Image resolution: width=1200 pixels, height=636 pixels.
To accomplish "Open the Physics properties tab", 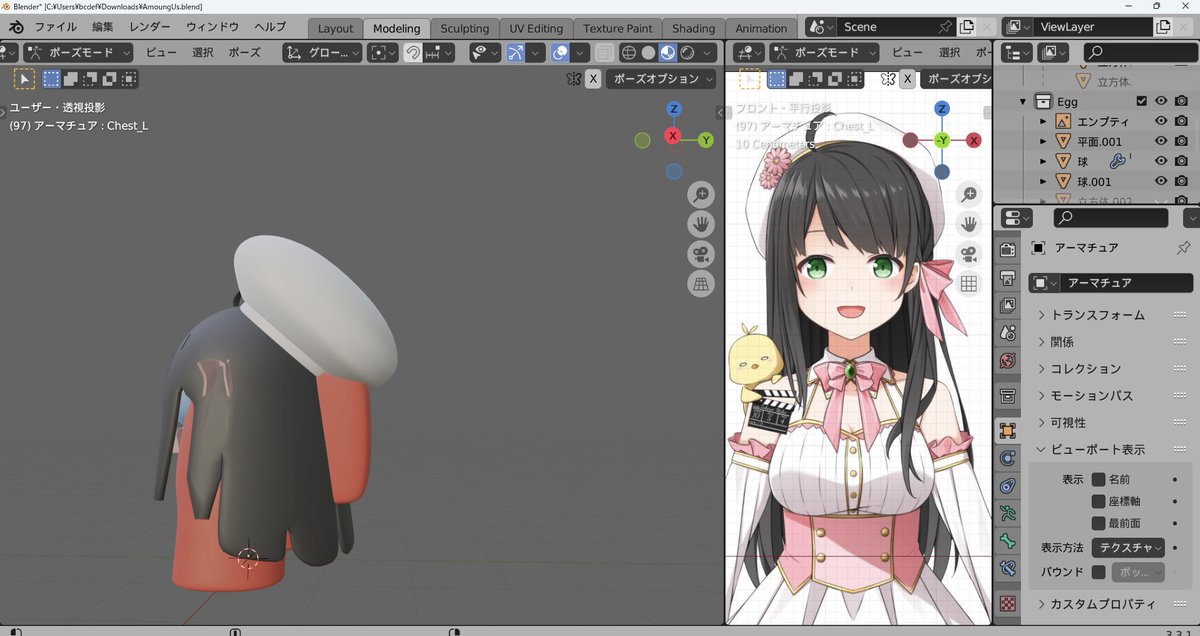I will pos(1008,459).
